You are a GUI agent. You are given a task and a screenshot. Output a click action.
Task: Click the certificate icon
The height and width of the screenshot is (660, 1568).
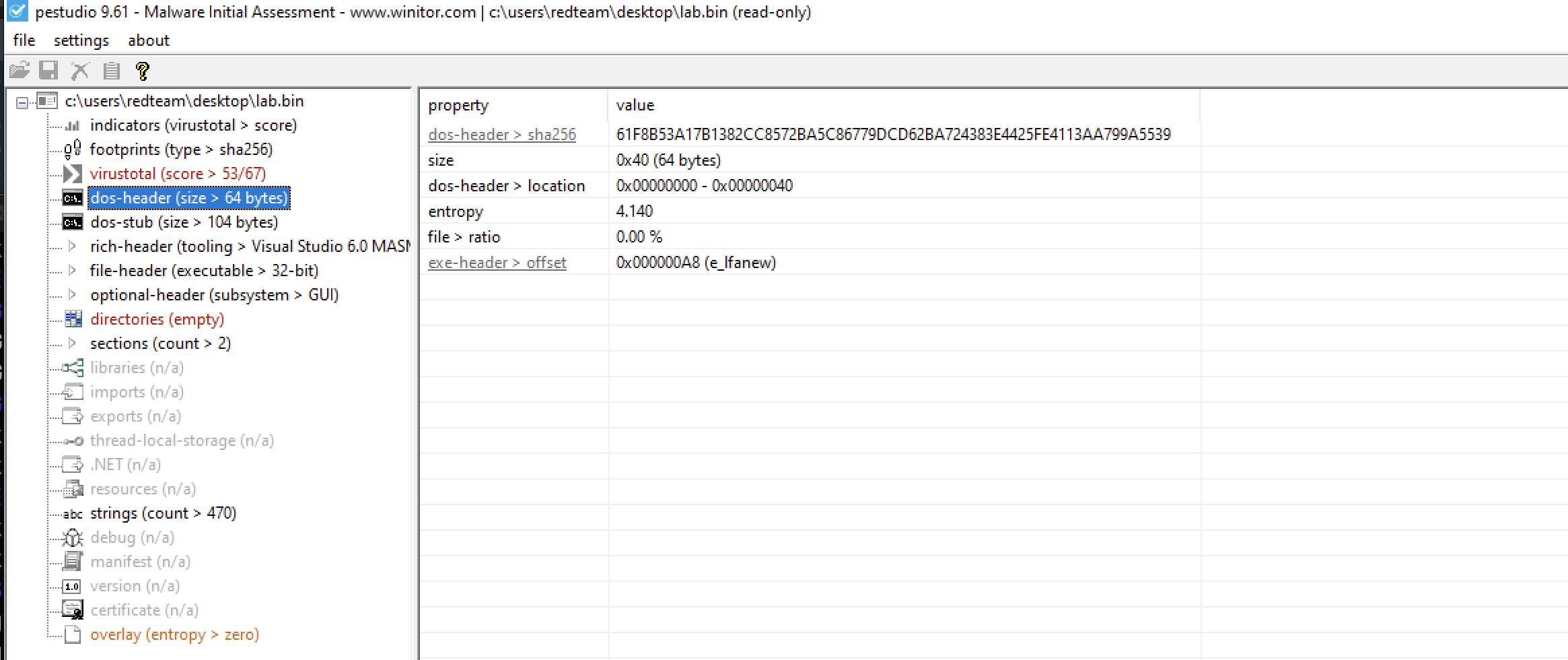tap(73, 610)
